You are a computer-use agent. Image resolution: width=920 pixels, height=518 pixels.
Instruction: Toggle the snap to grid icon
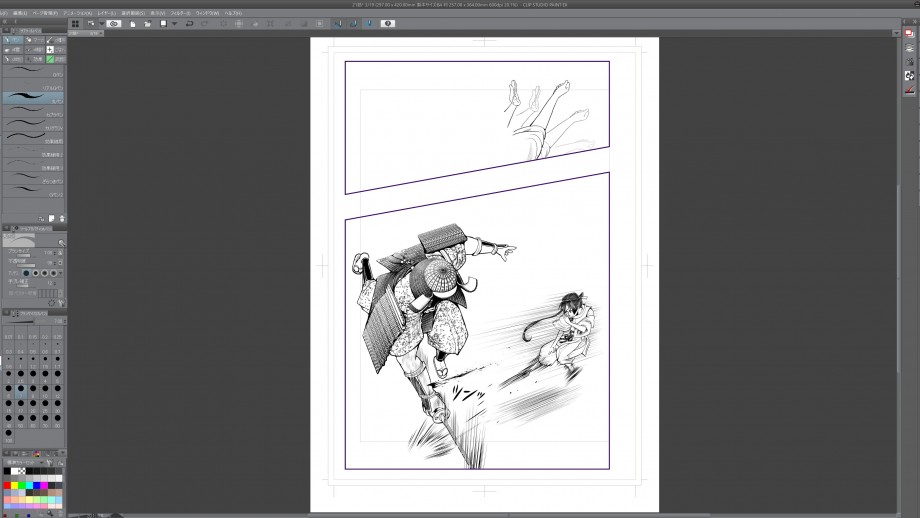click(368, 23)
